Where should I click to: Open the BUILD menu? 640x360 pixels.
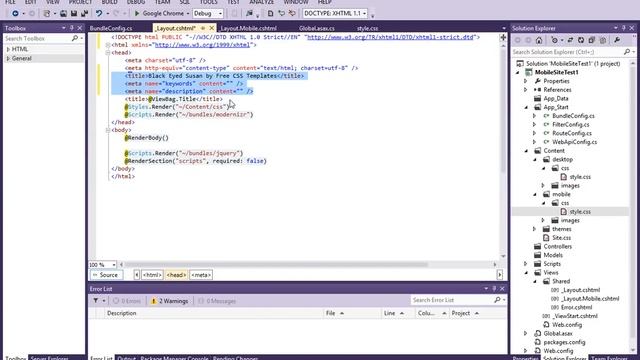point(109,2)
